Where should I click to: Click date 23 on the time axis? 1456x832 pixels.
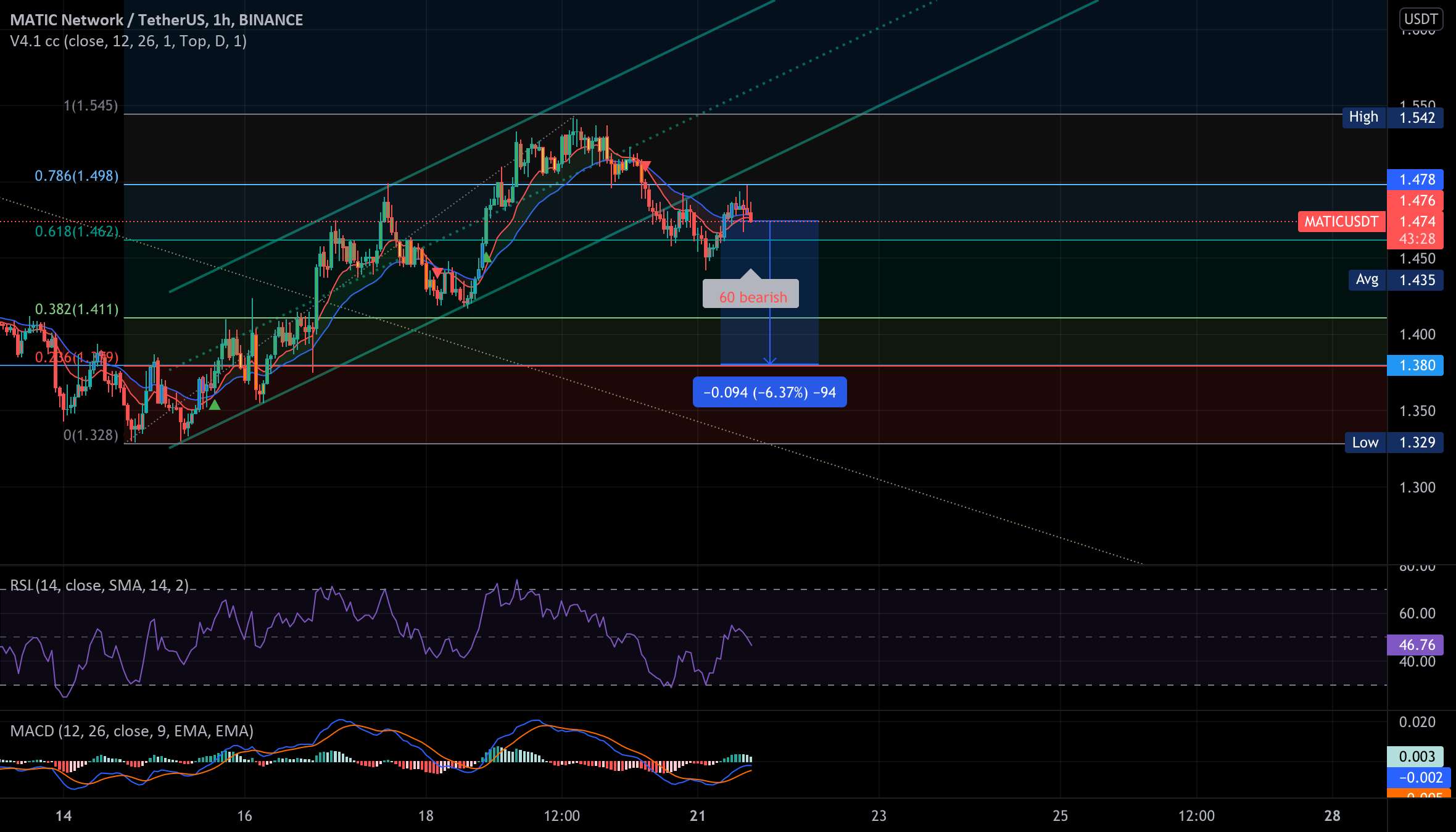pyautogui.click(x=879, y=816)
